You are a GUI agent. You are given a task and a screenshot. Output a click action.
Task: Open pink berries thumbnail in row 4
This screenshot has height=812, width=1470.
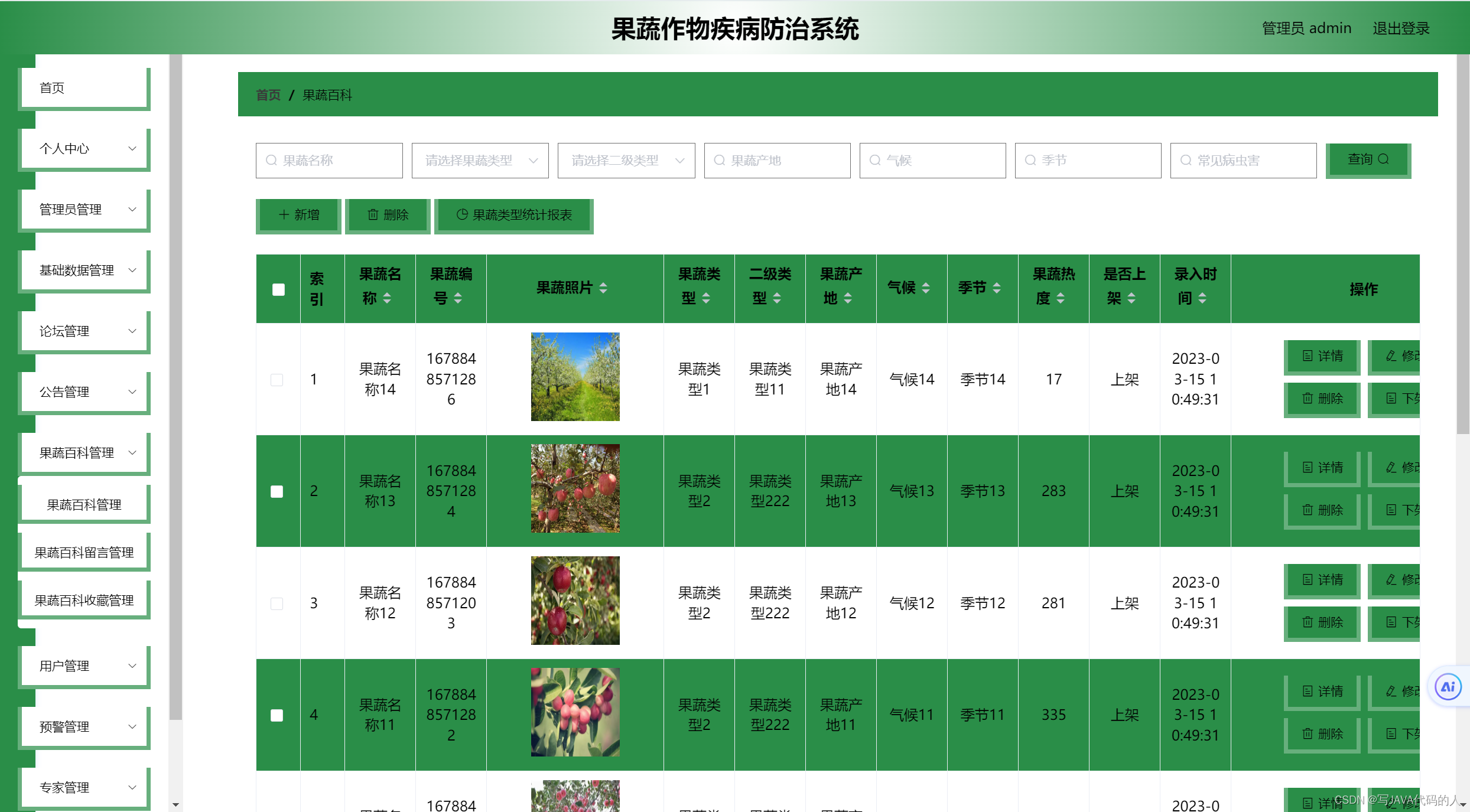point(575,712)
